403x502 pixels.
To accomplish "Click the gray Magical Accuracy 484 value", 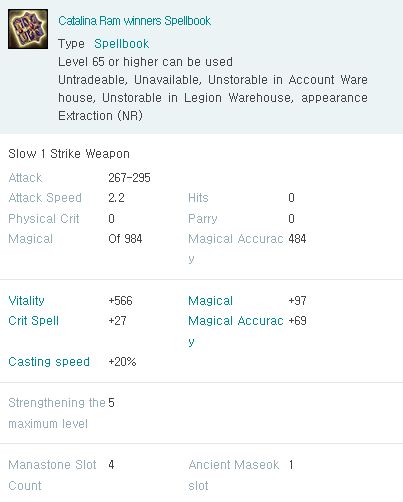I will (x=297, y=239).
